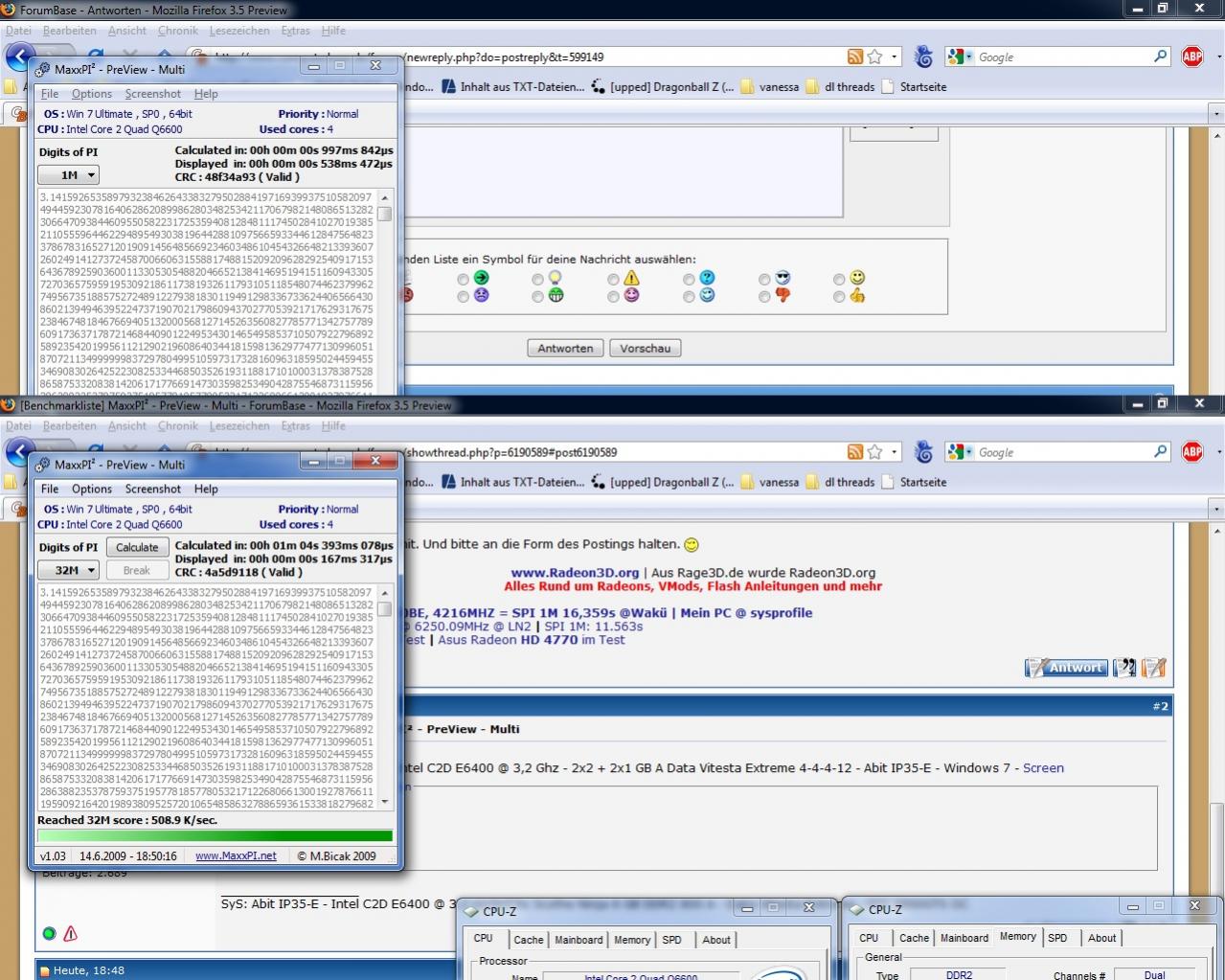Viewport: 1225px width, 980px height.
Task: Open the Chronik menu in top Firefox window
Action: 178,31
